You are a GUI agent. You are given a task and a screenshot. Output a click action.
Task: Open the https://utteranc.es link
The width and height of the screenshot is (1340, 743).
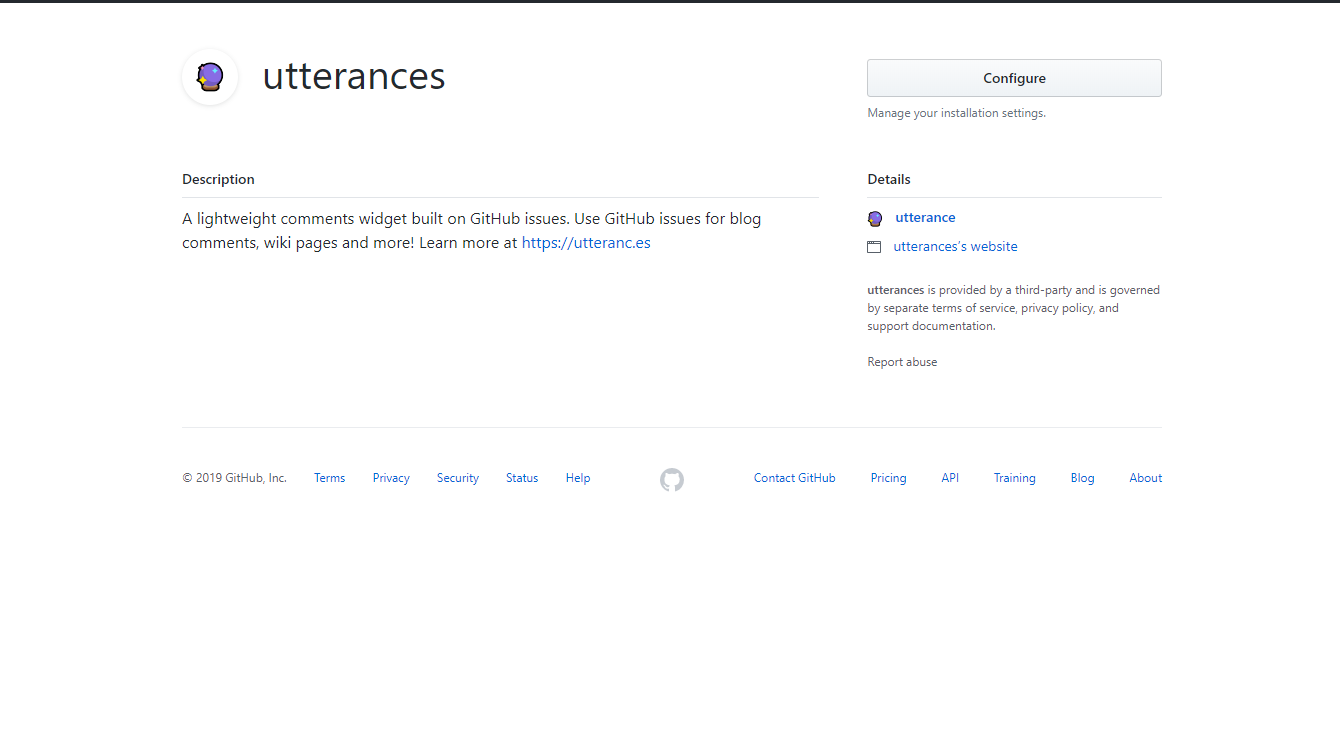point(586,242)
